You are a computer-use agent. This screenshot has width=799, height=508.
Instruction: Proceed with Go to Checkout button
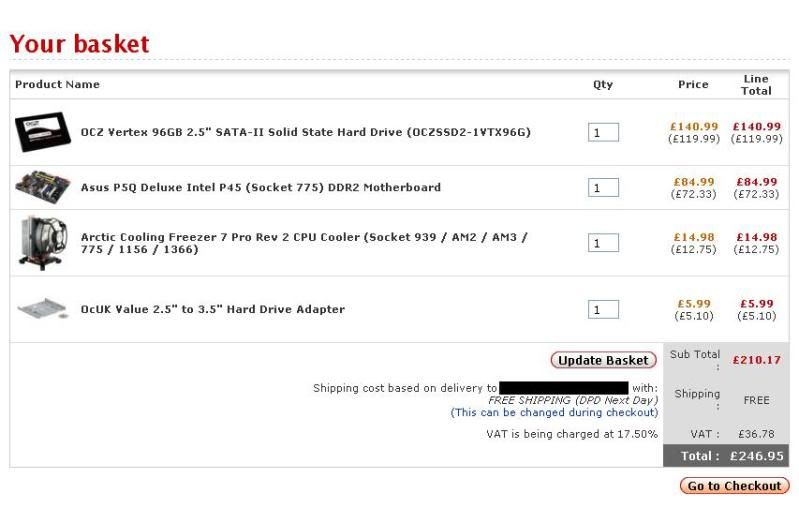point(734,486)
